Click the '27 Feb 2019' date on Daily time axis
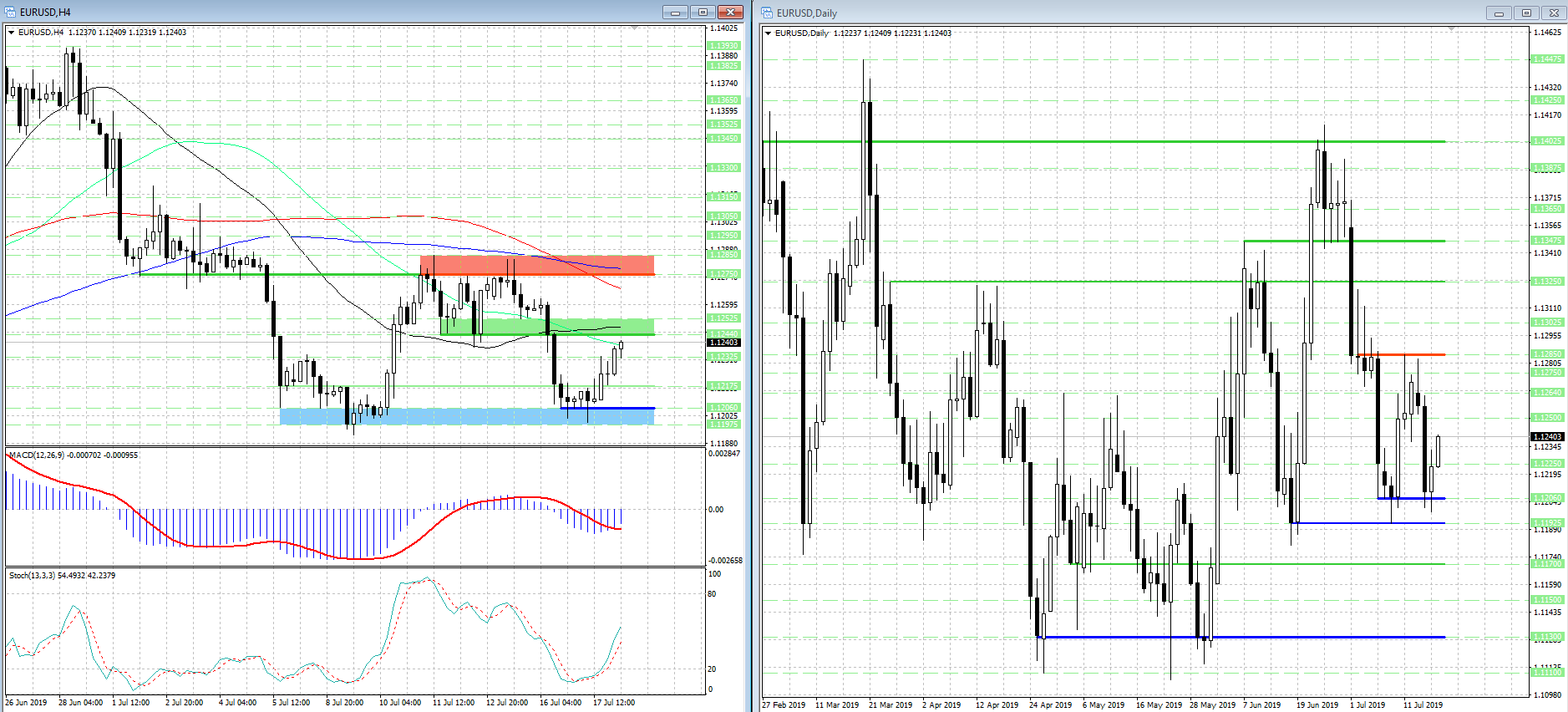This screenshot has height=712, width=1568. point(784,705)
